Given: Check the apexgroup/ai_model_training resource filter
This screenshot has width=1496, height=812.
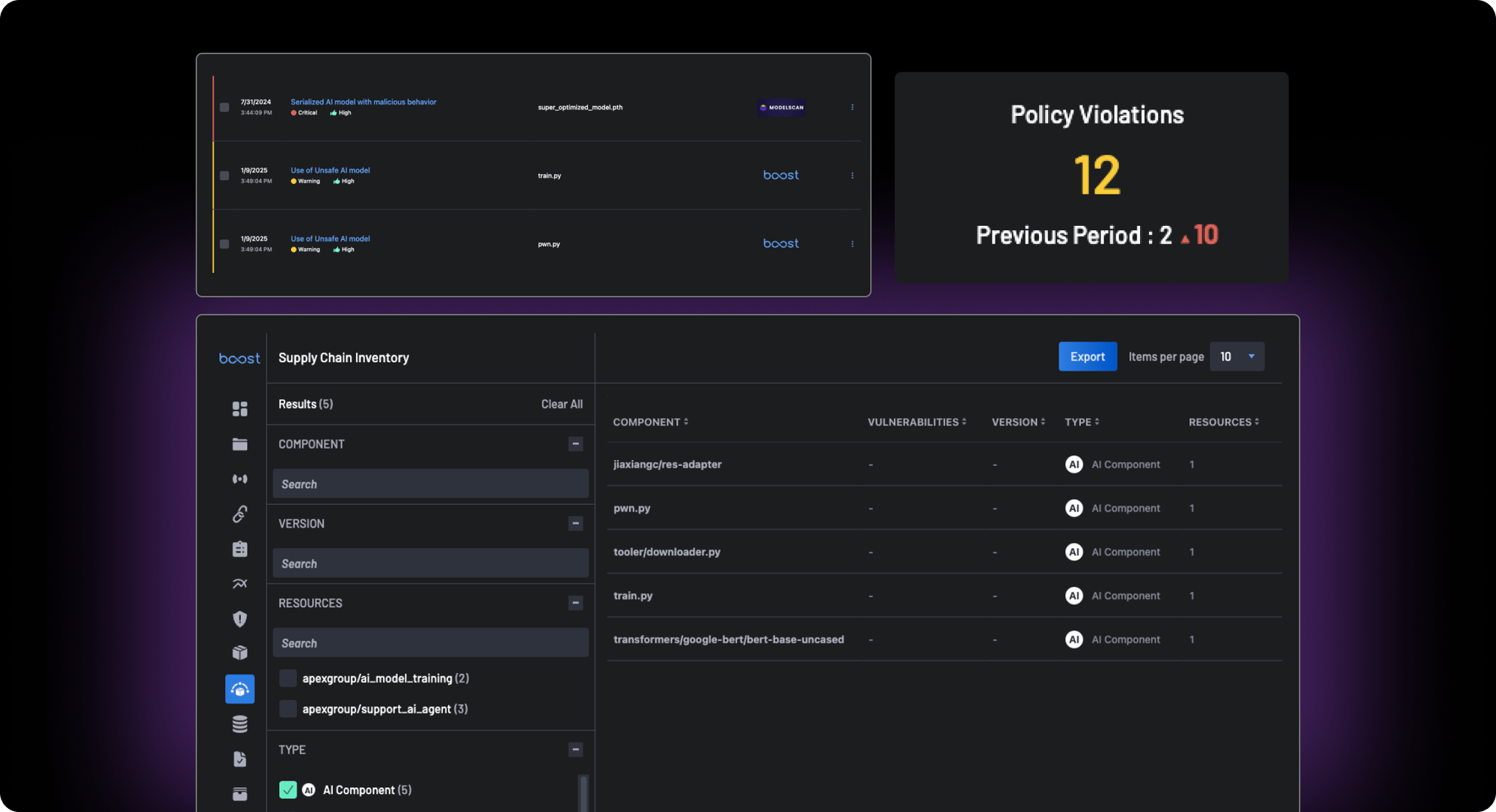Looking at the screenshot, I should [288, 678].
